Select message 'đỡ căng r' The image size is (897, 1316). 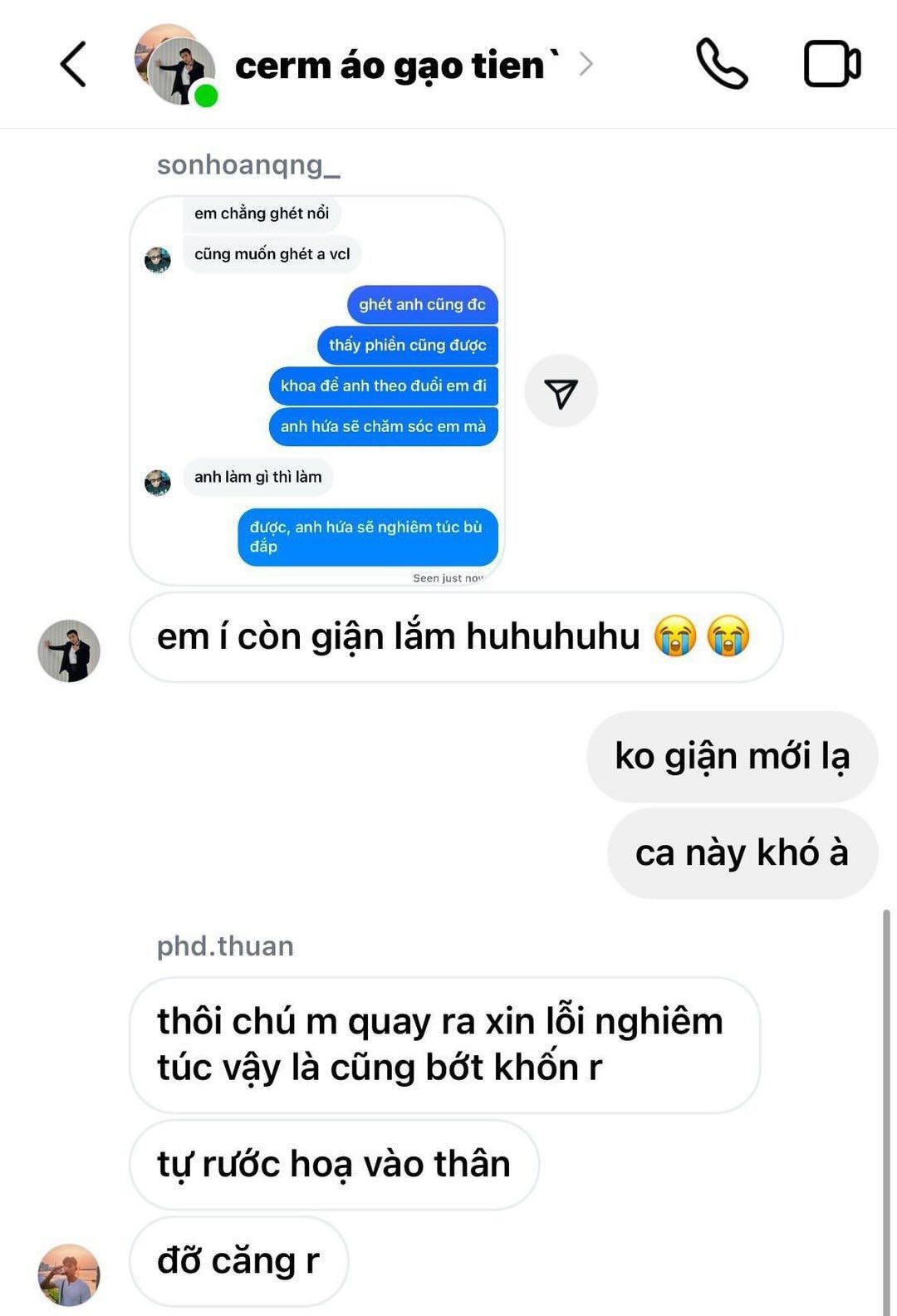[x=238, y=1261]
